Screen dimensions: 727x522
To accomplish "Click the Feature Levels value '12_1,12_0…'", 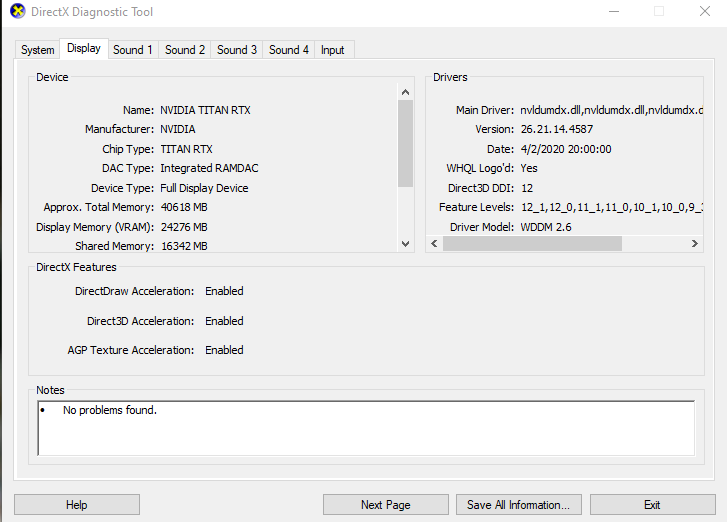I will (612, 207).
